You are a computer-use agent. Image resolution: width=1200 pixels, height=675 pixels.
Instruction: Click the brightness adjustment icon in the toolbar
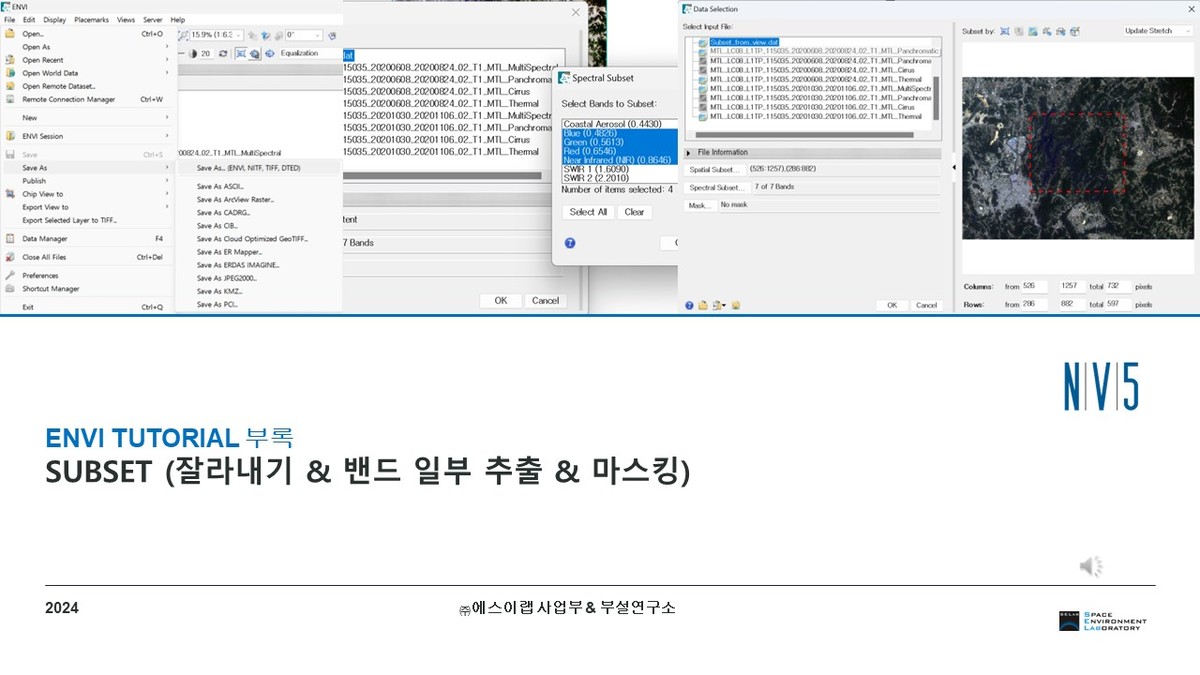click(194, 53)
